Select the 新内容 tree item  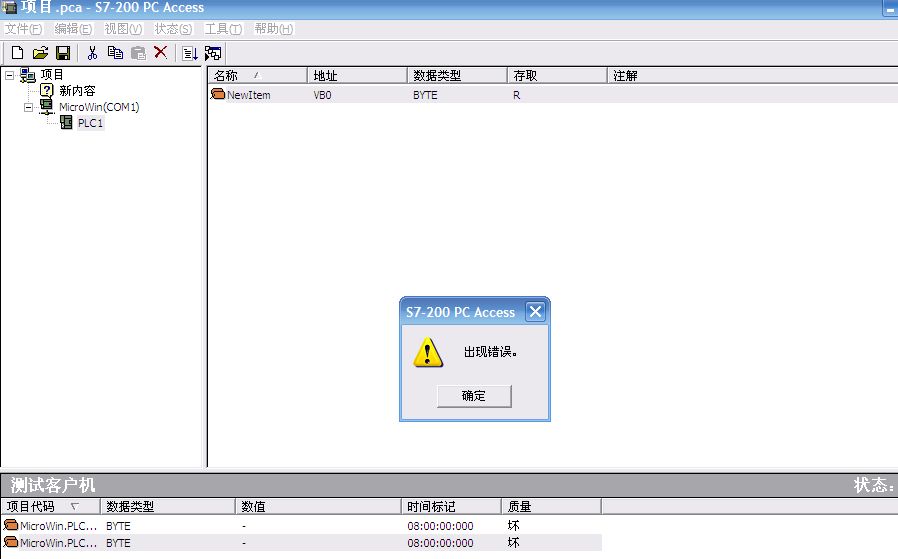point(77,90)
